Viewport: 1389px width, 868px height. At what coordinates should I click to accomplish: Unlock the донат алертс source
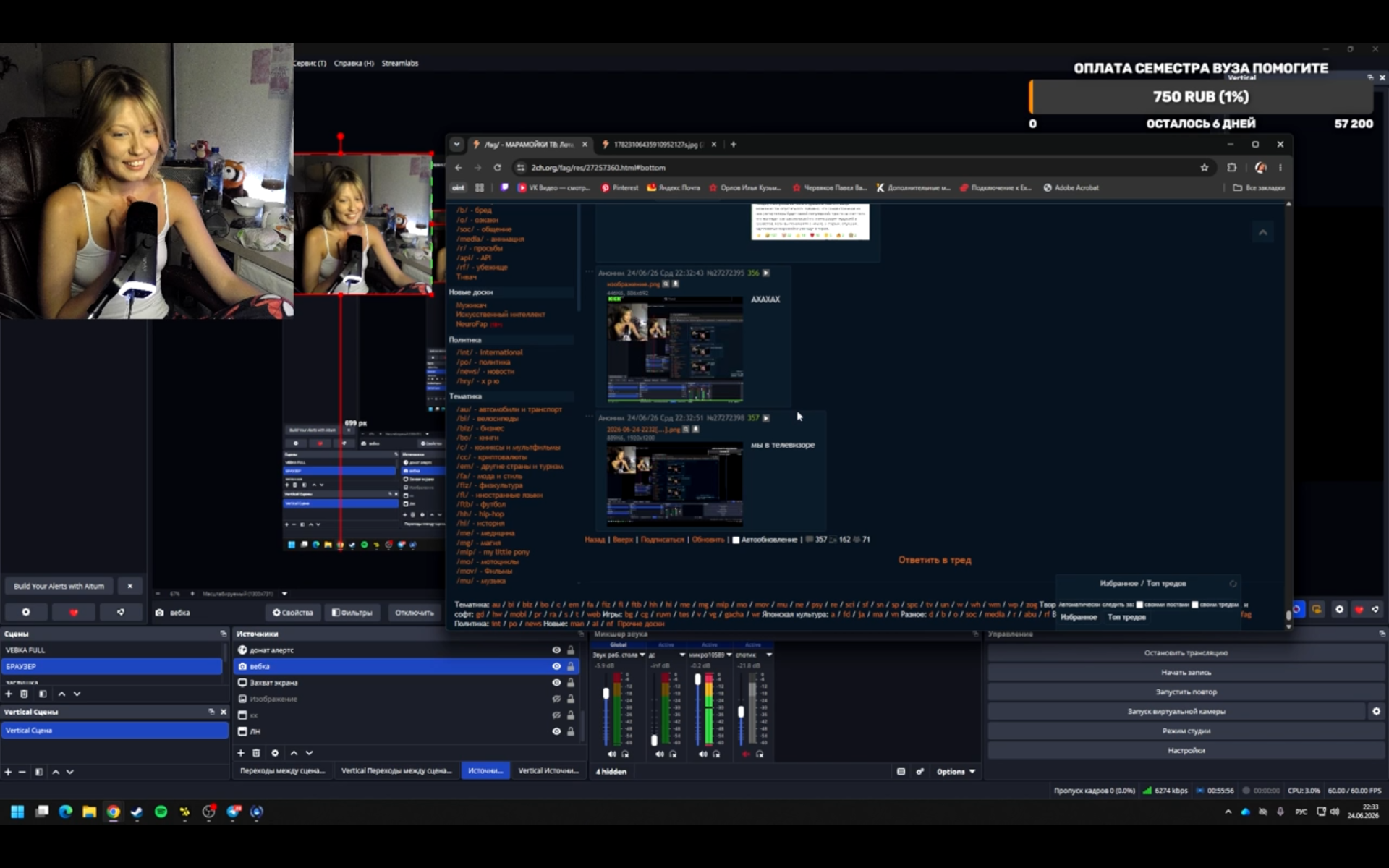click(571, 650)
